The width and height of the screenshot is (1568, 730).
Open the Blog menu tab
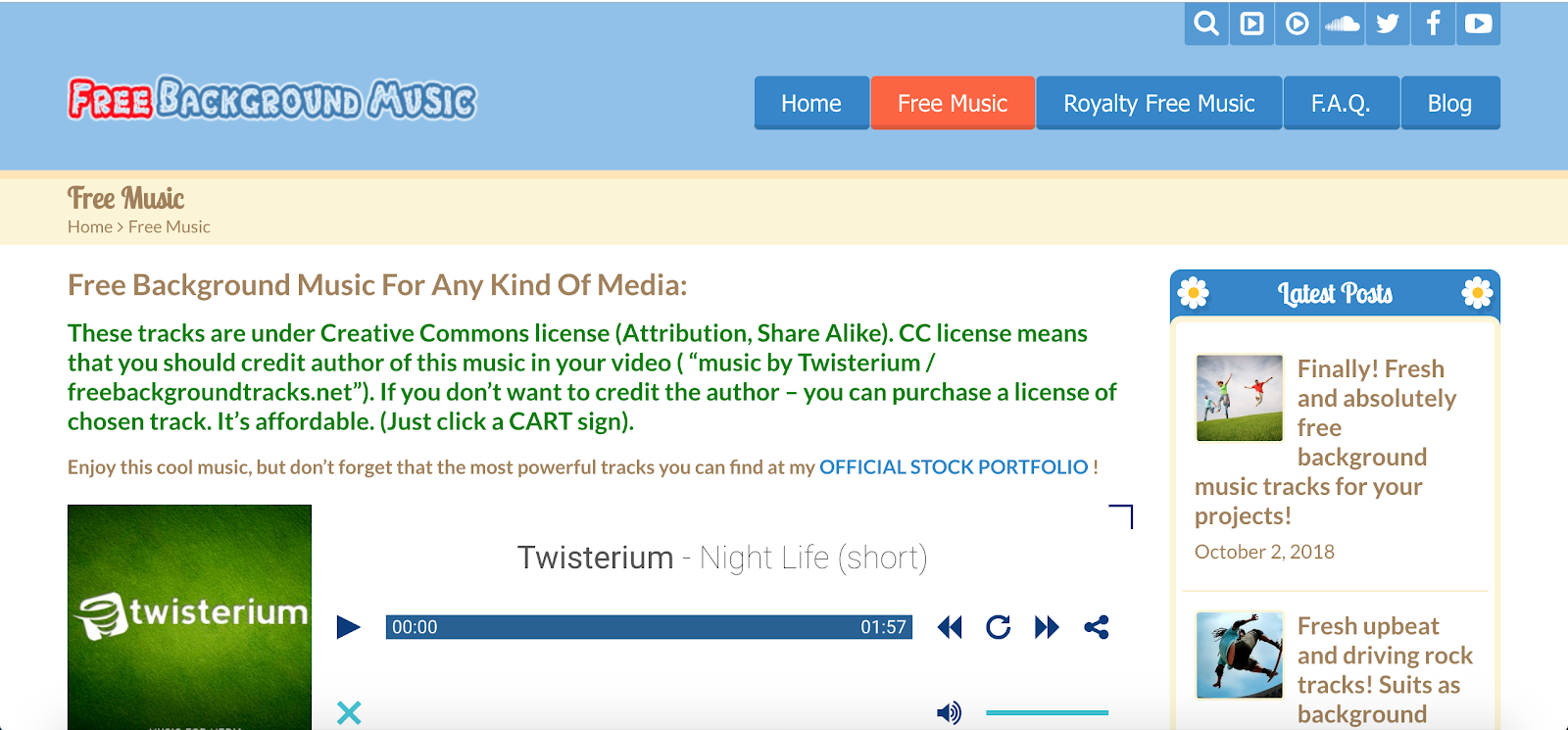coord(1449,103)
